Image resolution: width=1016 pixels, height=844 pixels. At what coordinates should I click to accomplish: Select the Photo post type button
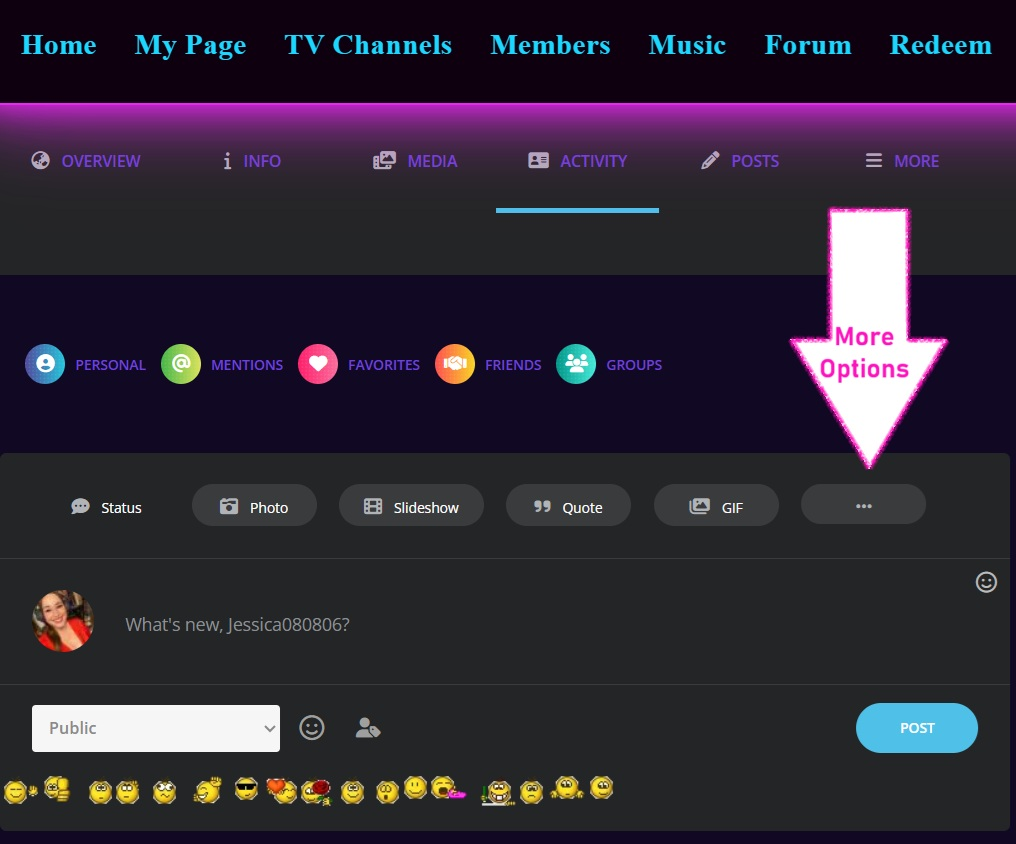tap(254, 506)
